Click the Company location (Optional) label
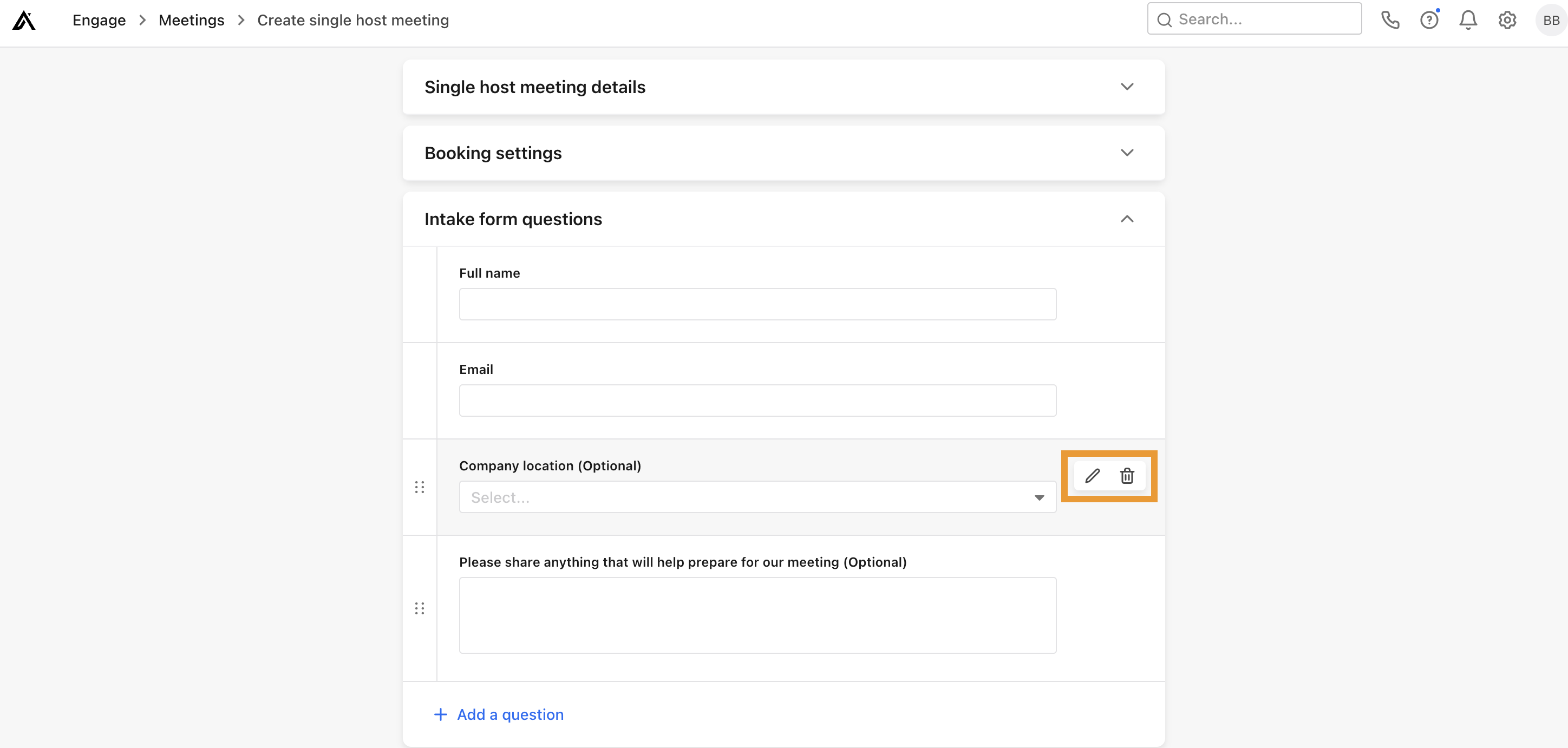This screenshot has height=748, width=1568. tap(550, 465)
